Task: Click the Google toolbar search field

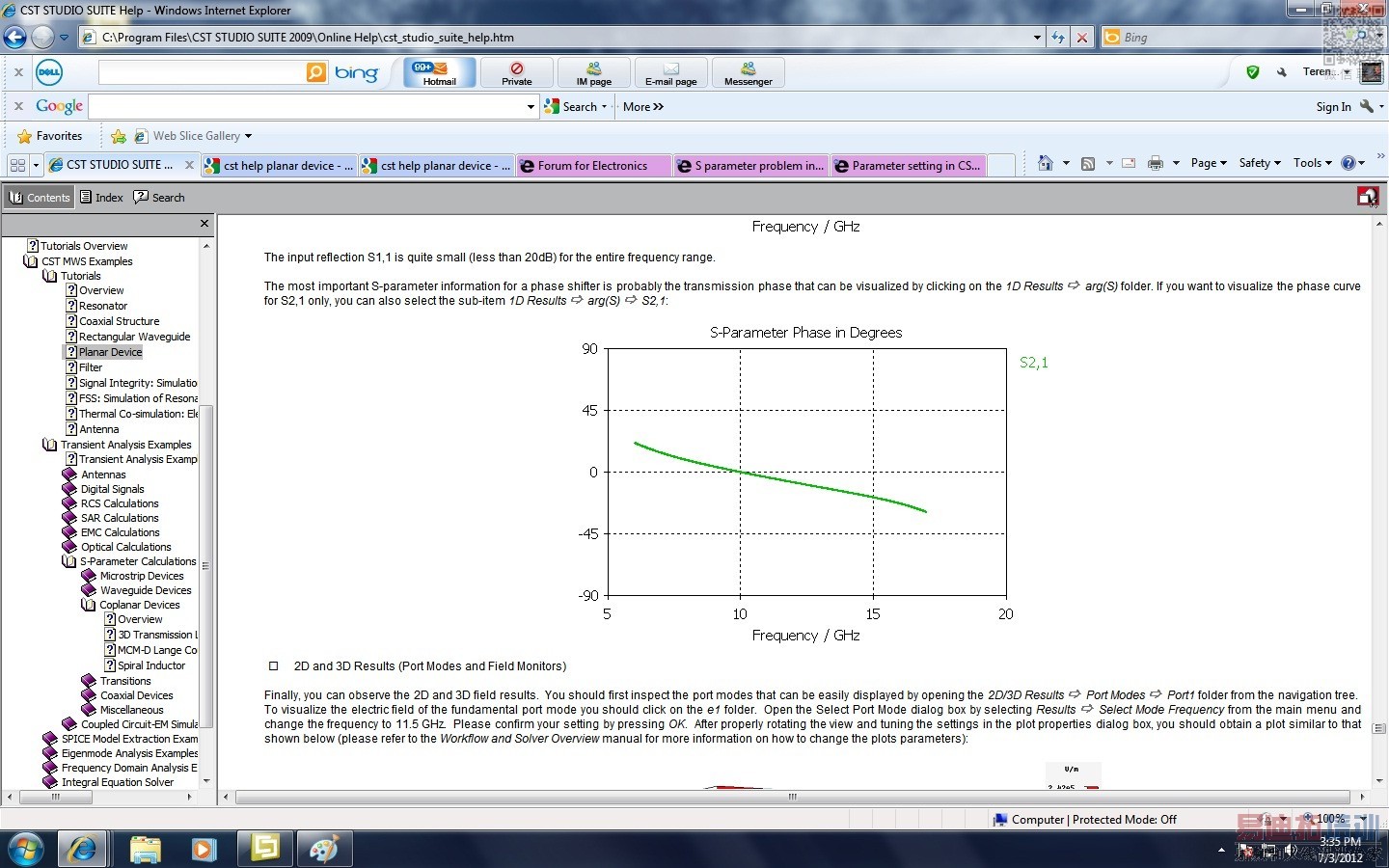Action: coord(307,107)
